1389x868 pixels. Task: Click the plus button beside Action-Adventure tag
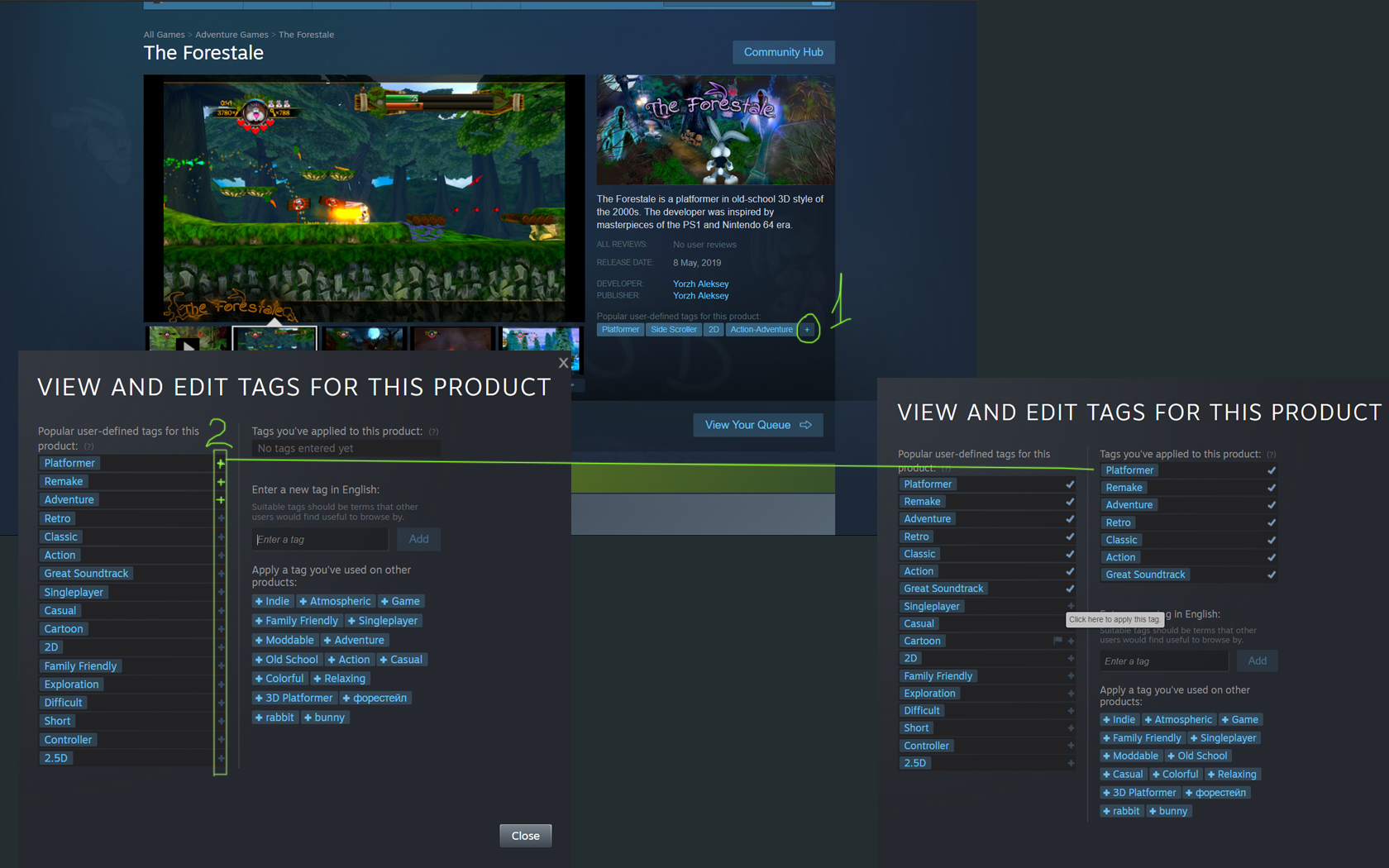807,330
